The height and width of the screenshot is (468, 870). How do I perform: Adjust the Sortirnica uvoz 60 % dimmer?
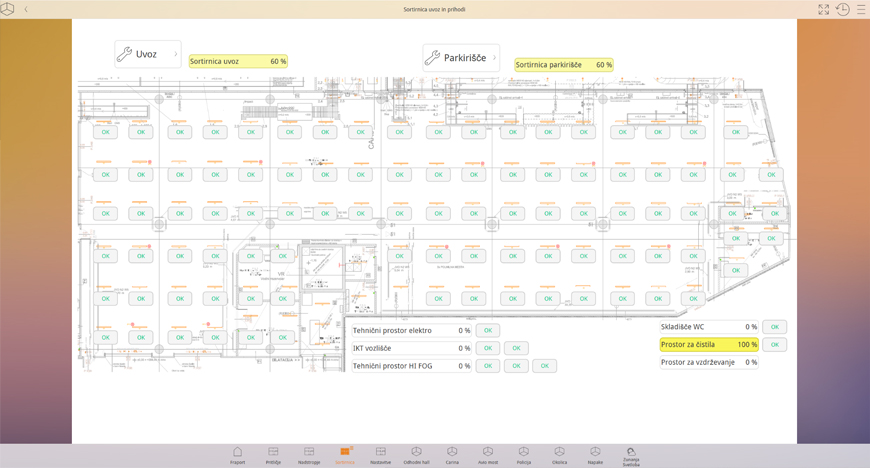[x=238, y=61]
